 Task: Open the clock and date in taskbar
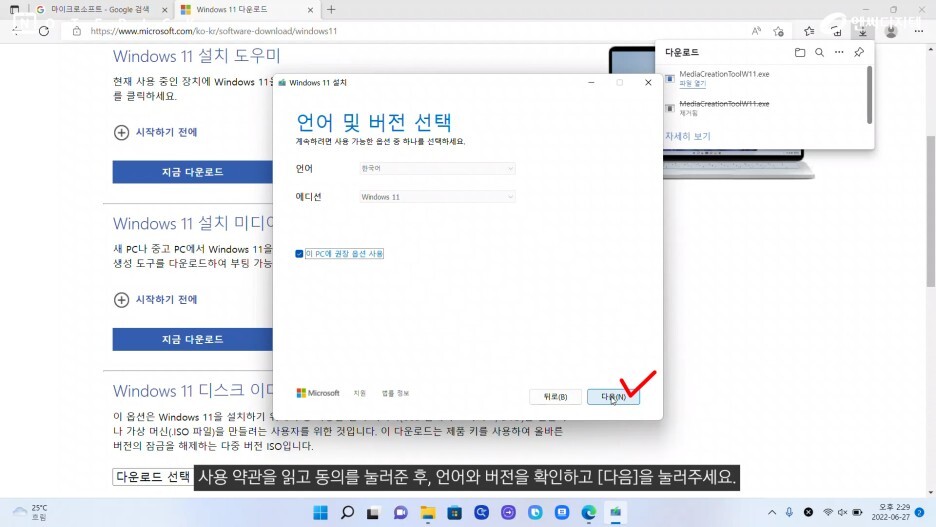point(891,512)
